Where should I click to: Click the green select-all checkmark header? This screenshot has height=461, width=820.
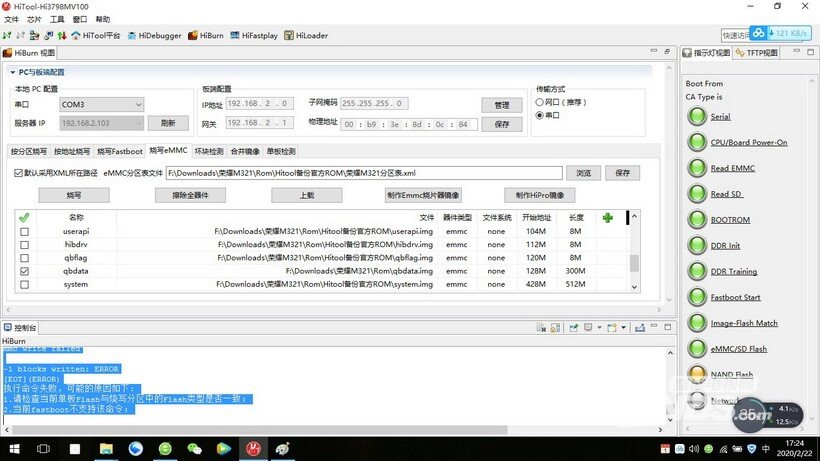(x=24, y=217)
